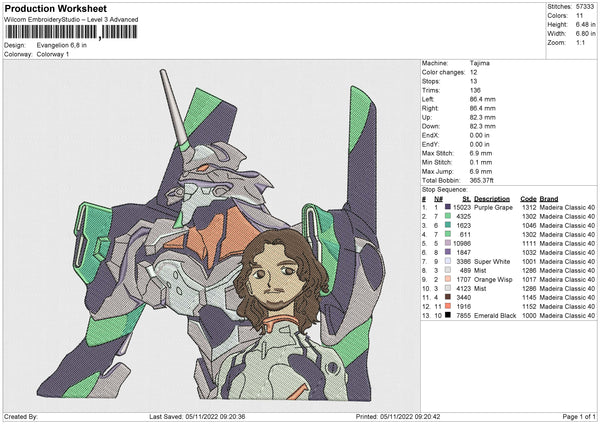Viewport: 600px width, 424px height.
Task: Click the Orange Wisp color swatch
Action: [x=448, y=279]
